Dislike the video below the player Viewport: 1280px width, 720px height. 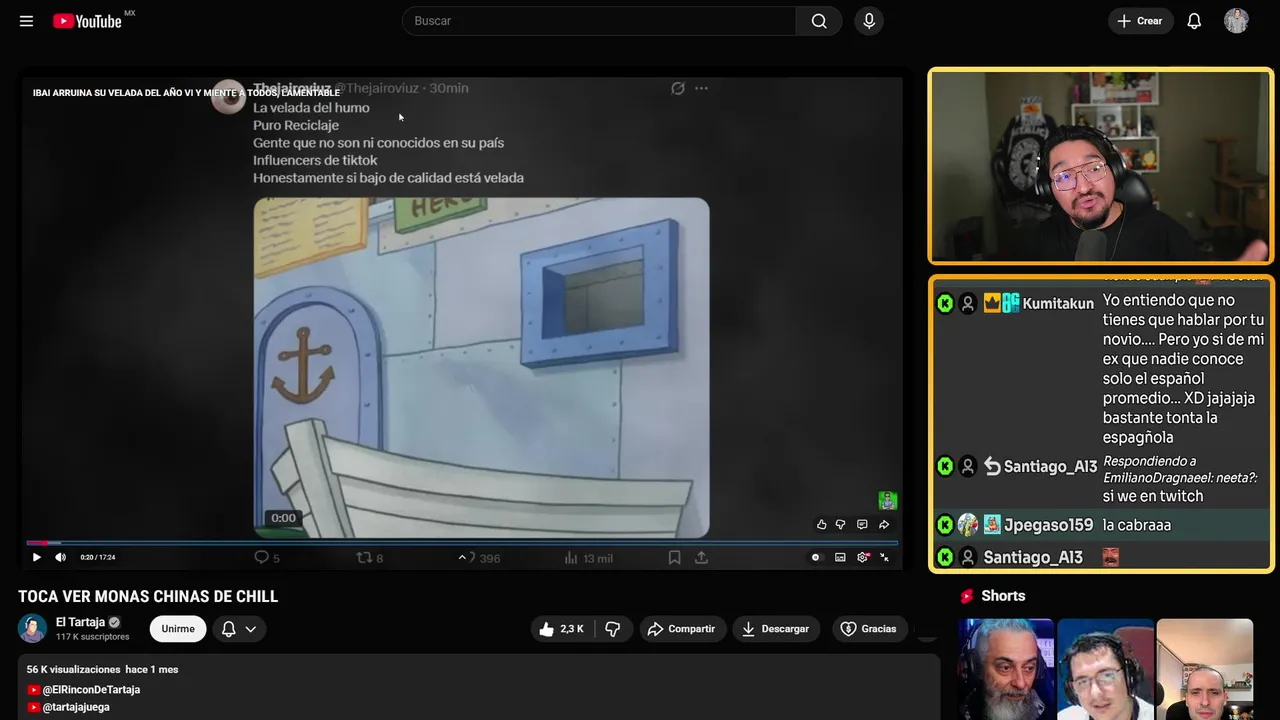point(613,629)
